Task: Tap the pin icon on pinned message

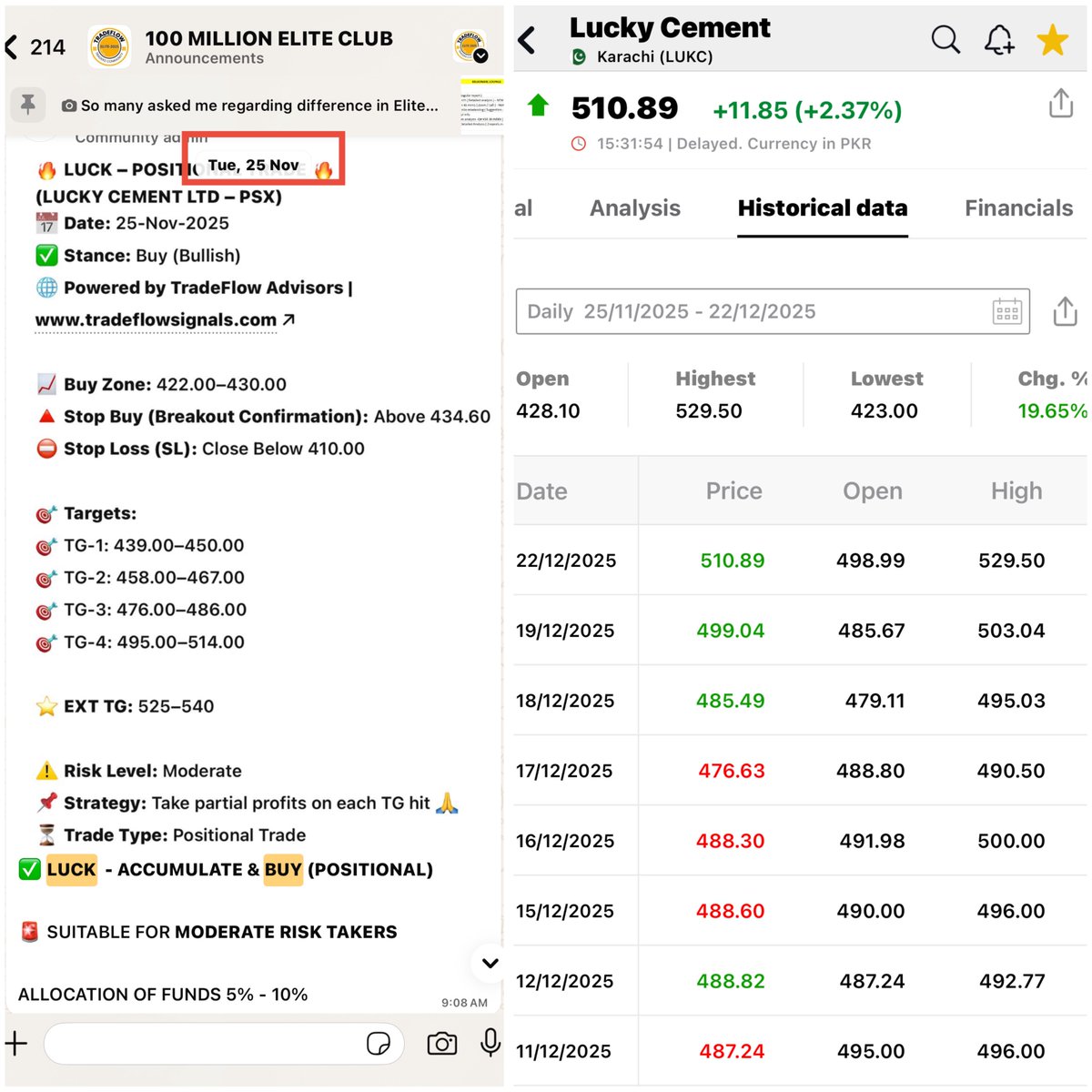Action: 28,105
